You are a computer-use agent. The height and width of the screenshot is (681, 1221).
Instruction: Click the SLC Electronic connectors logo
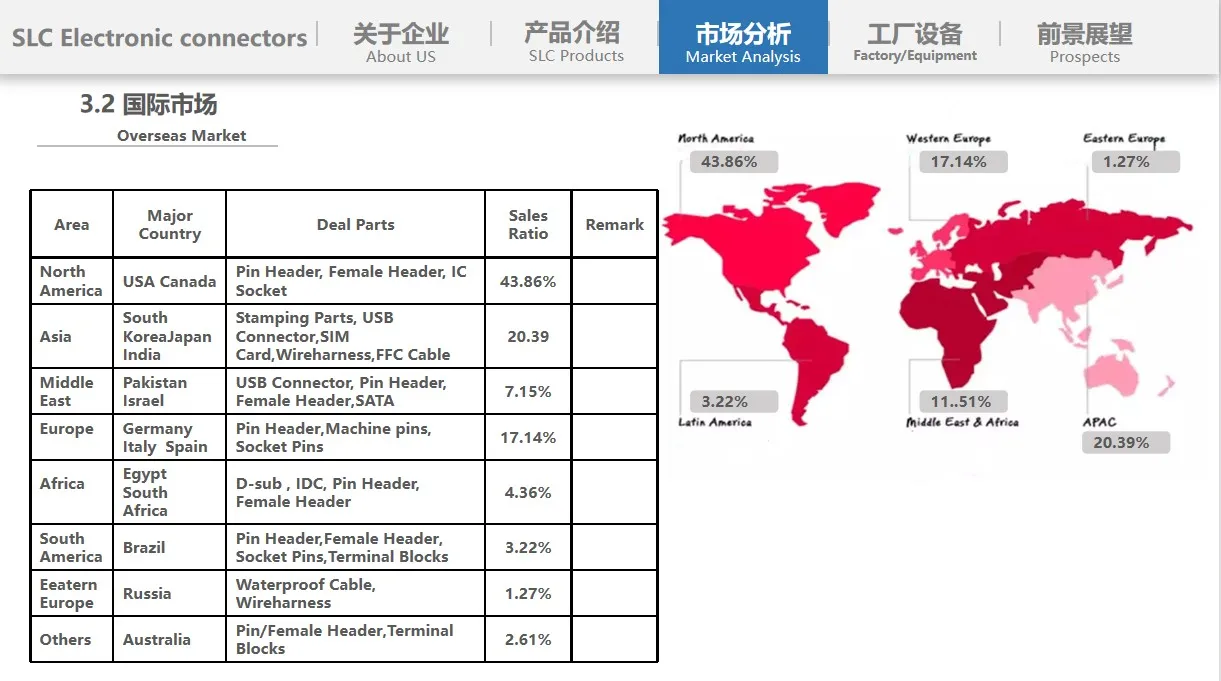tap(158, 37)
